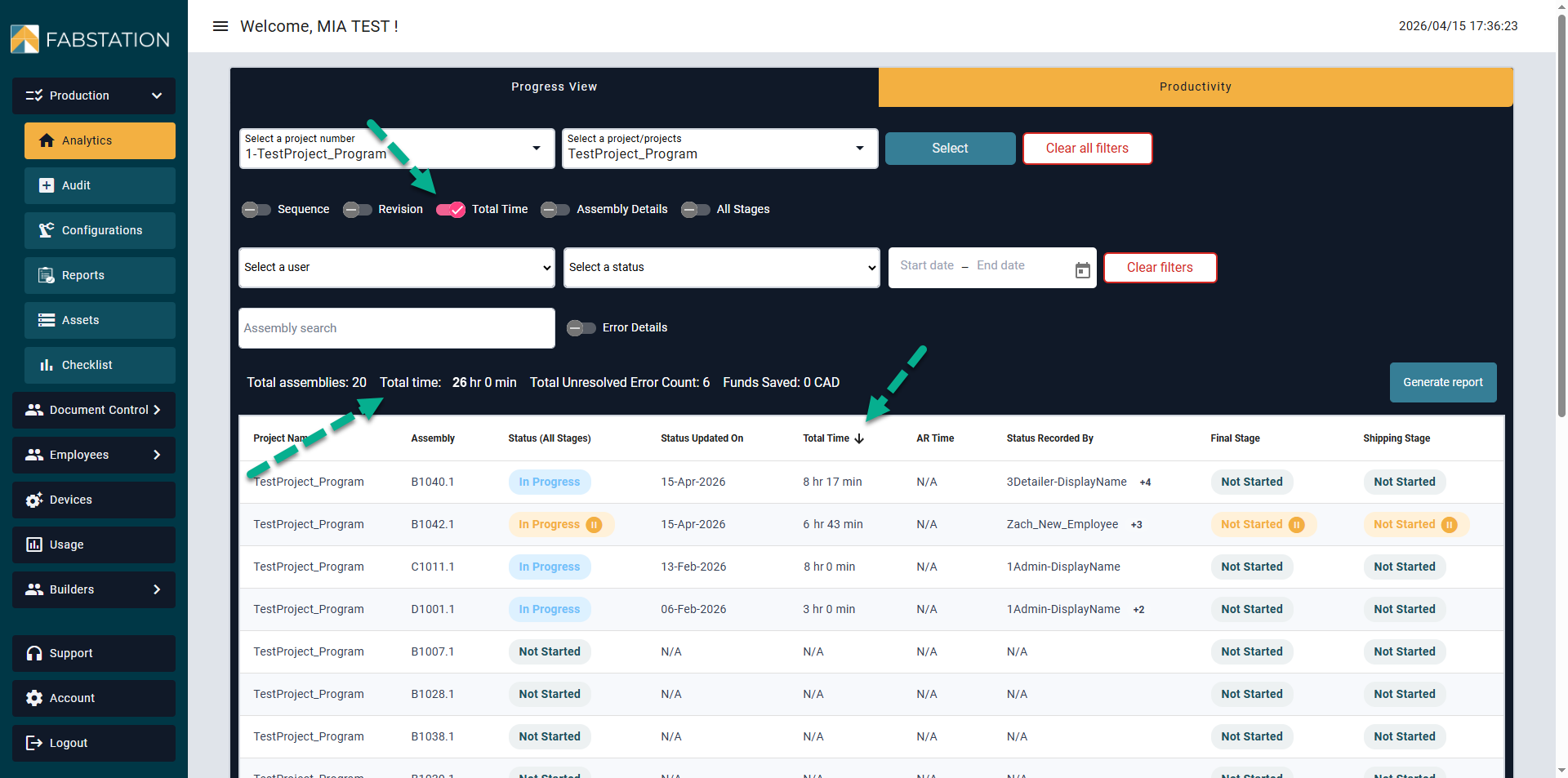
Task: Open the calendar date picker icon
Action: (1082, 269)
